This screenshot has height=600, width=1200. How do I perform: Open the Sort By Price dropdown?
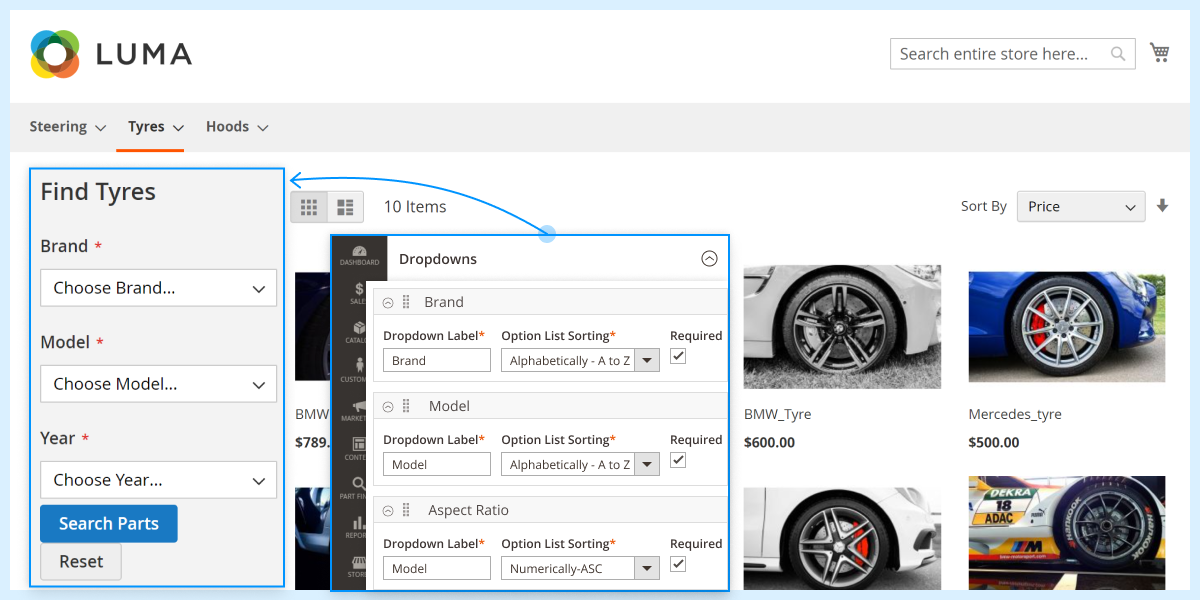[x=1080, y=206]
